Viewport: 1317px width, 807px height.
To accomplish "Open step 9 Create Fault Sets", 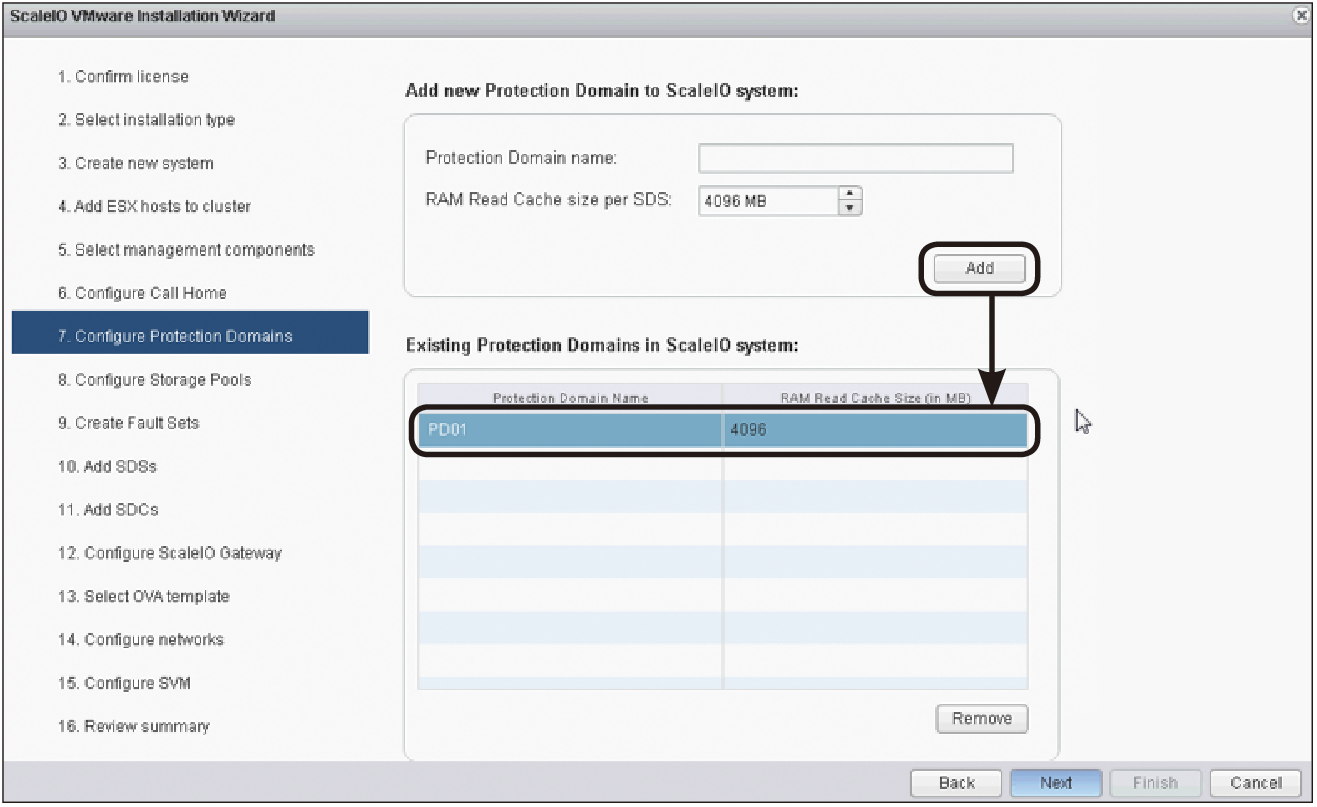I will 128,423.
